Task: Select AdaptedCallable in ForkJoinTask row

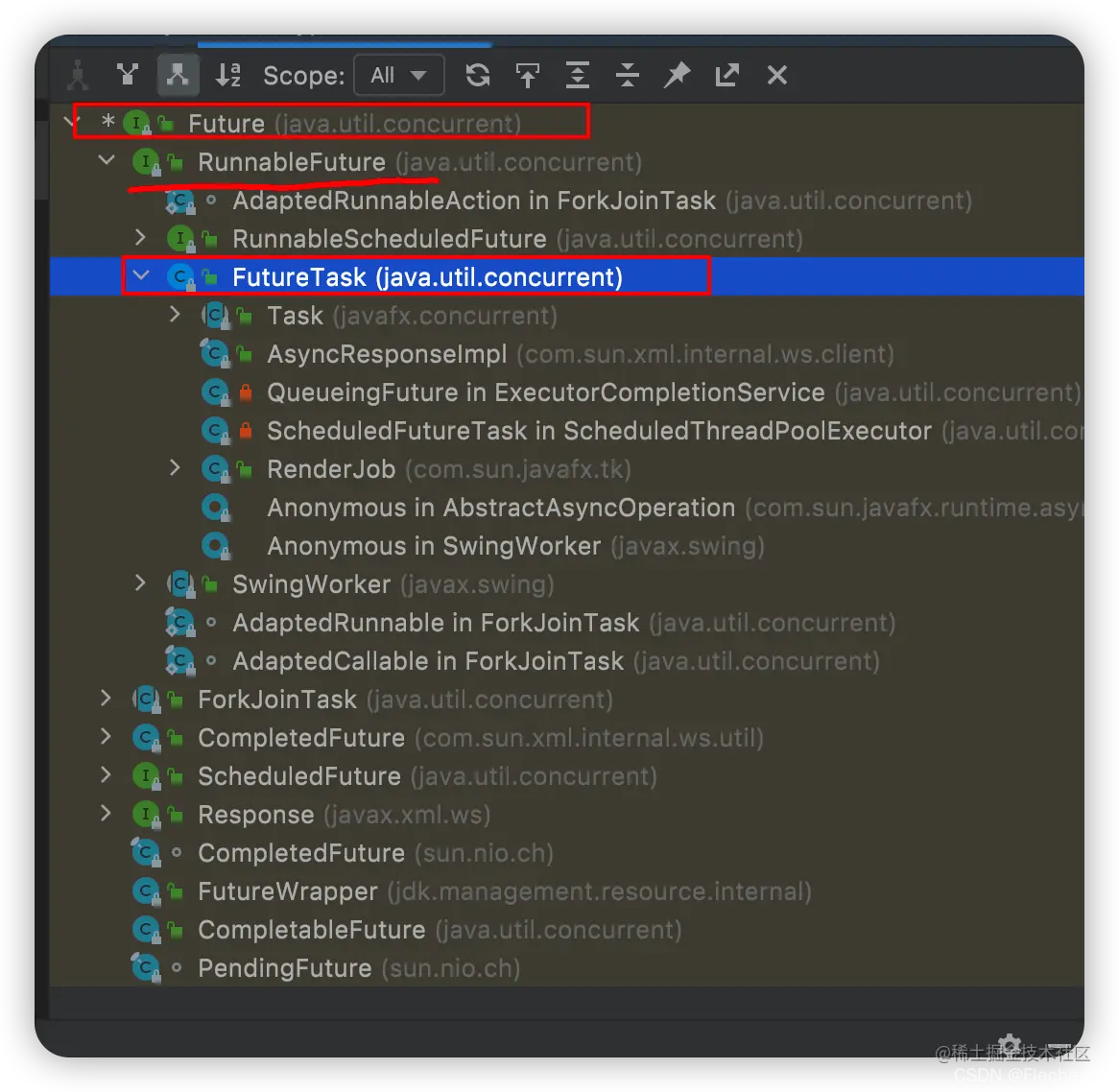Action: [x=566, y=661]
